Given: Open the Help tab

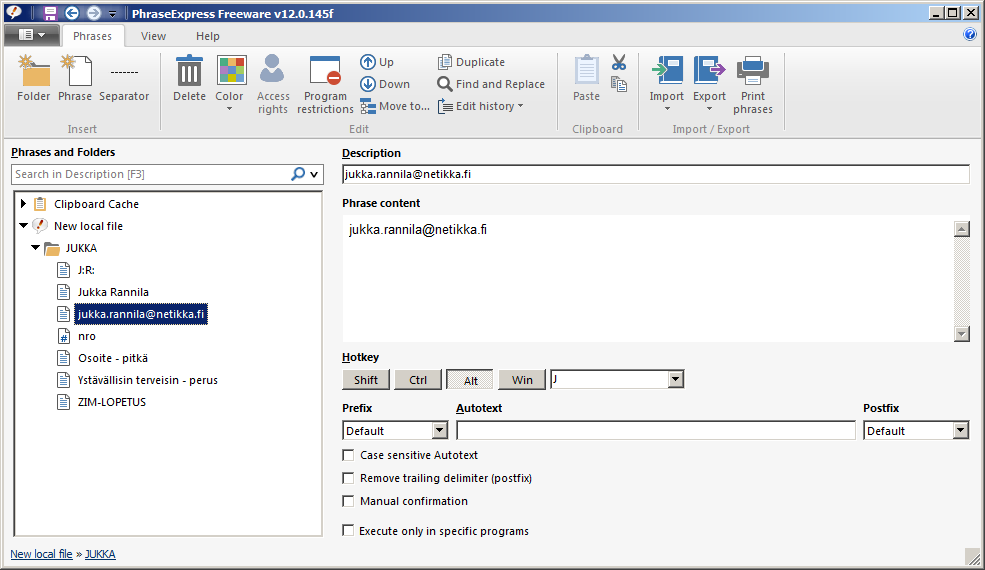Looking at the screenshot, I should [x=207, y=36].
